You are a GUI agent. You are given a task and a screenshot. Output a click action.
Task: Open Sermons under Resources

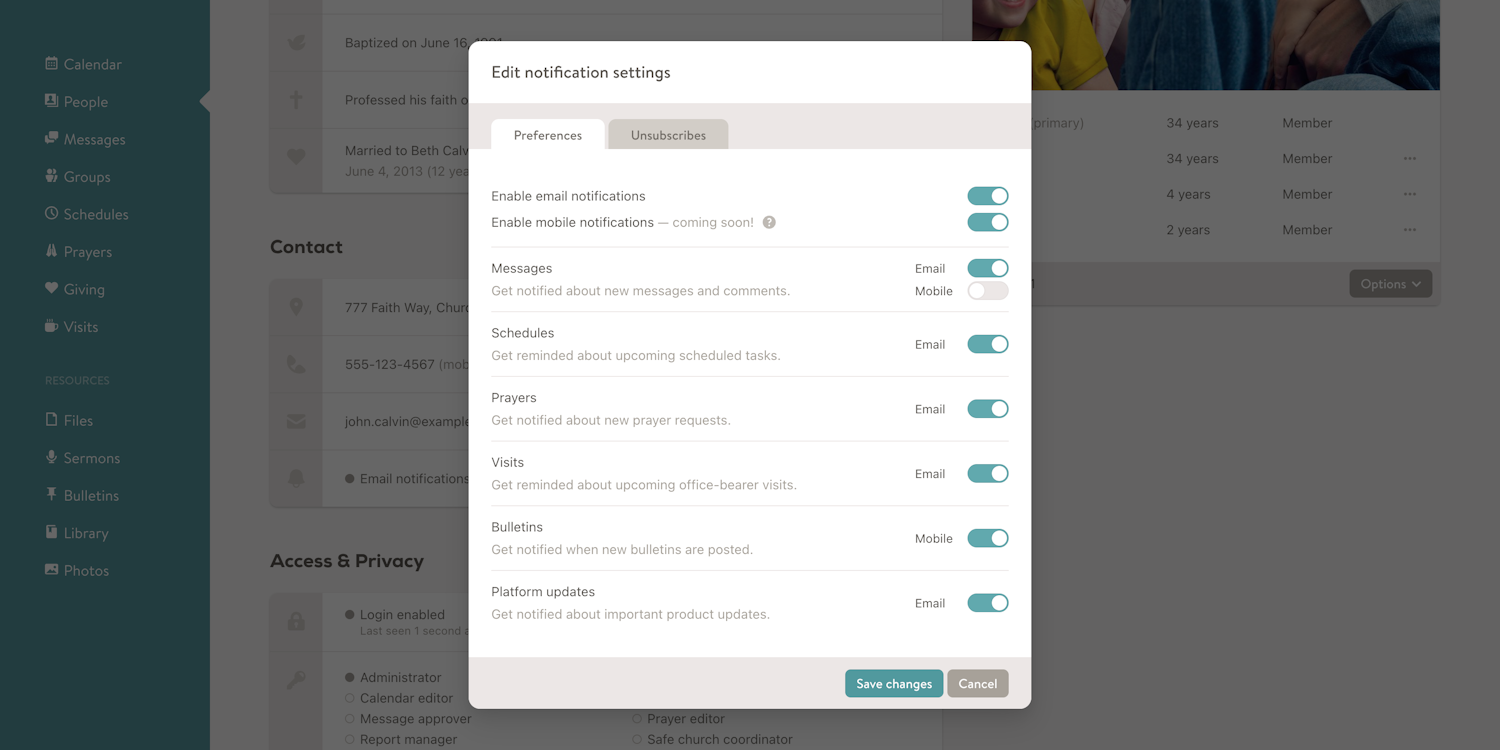tap(91, 457)
